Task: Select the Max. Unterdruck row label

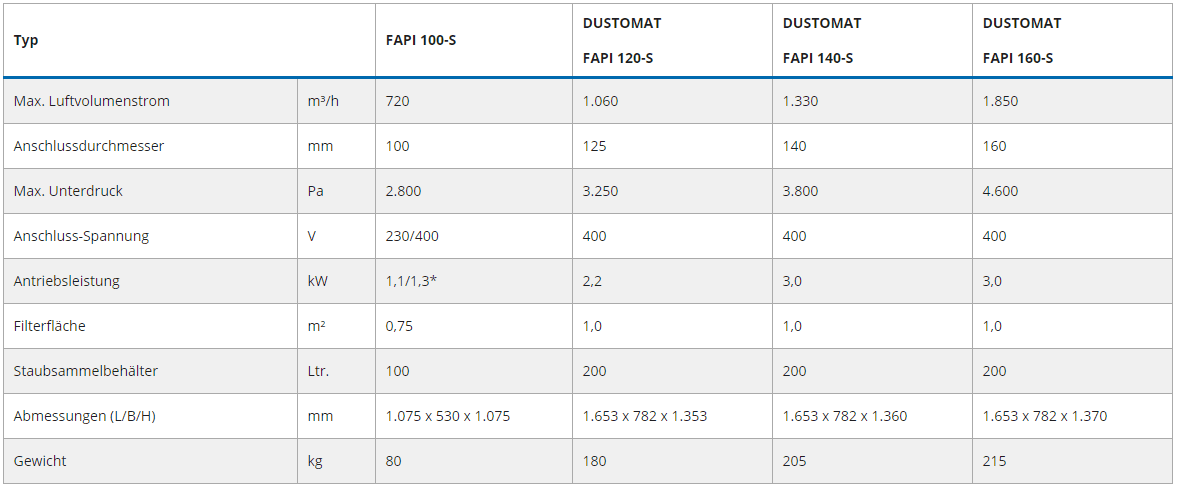Action: (69, 191)
